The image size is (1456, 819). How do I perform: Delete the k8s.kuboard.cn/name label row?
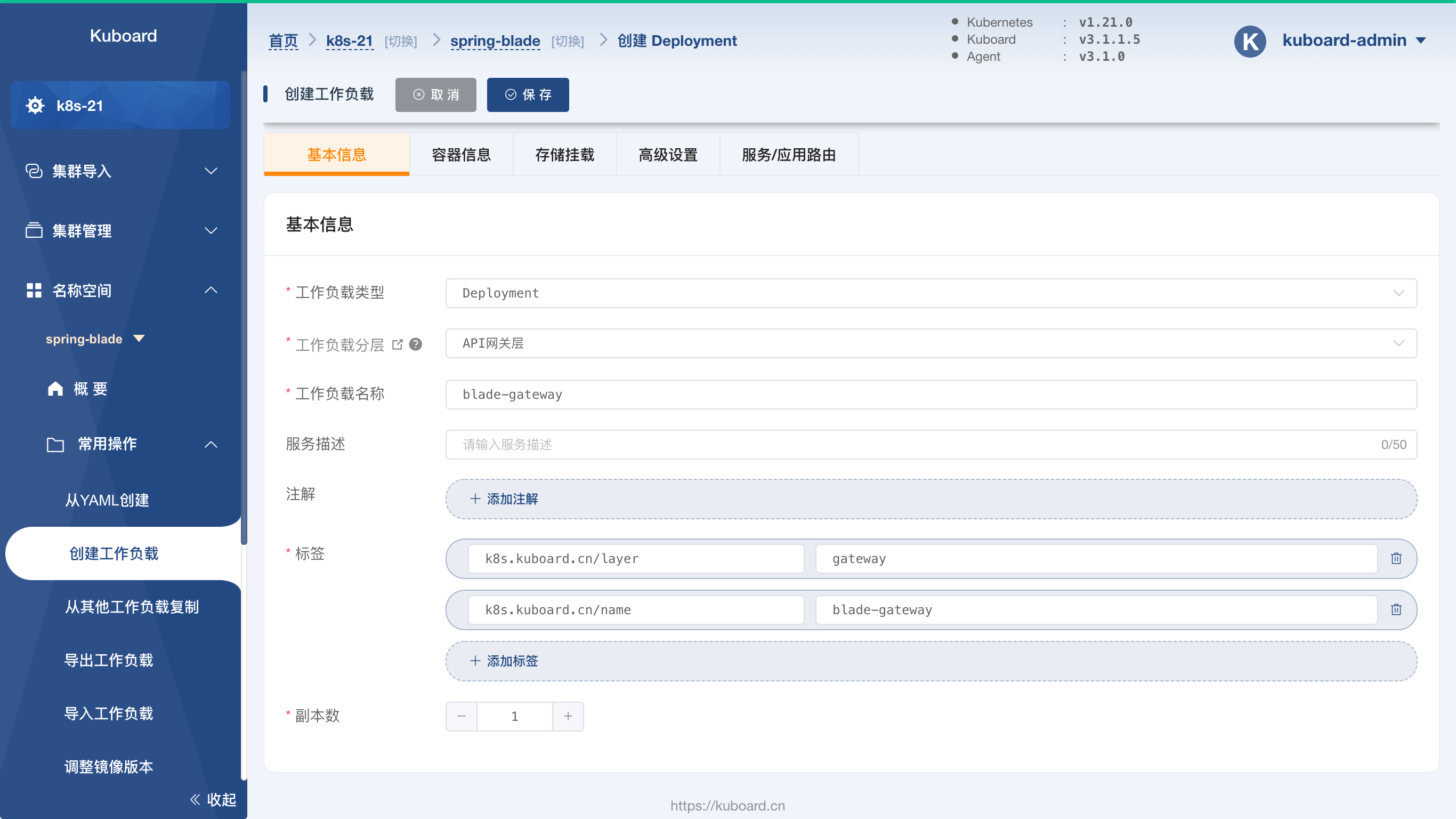(x=1396, y=609)
